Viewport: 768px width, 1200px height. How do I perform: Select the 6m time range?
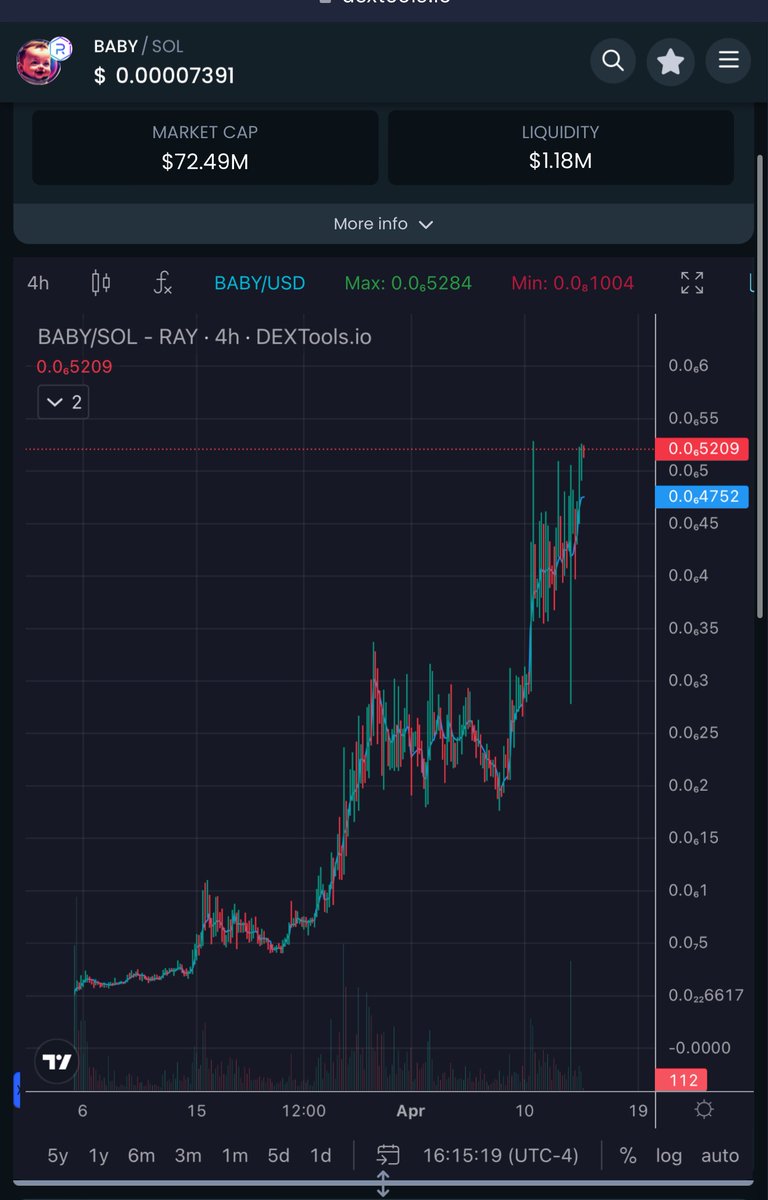pyautogui.click(x=141, y=1155)
